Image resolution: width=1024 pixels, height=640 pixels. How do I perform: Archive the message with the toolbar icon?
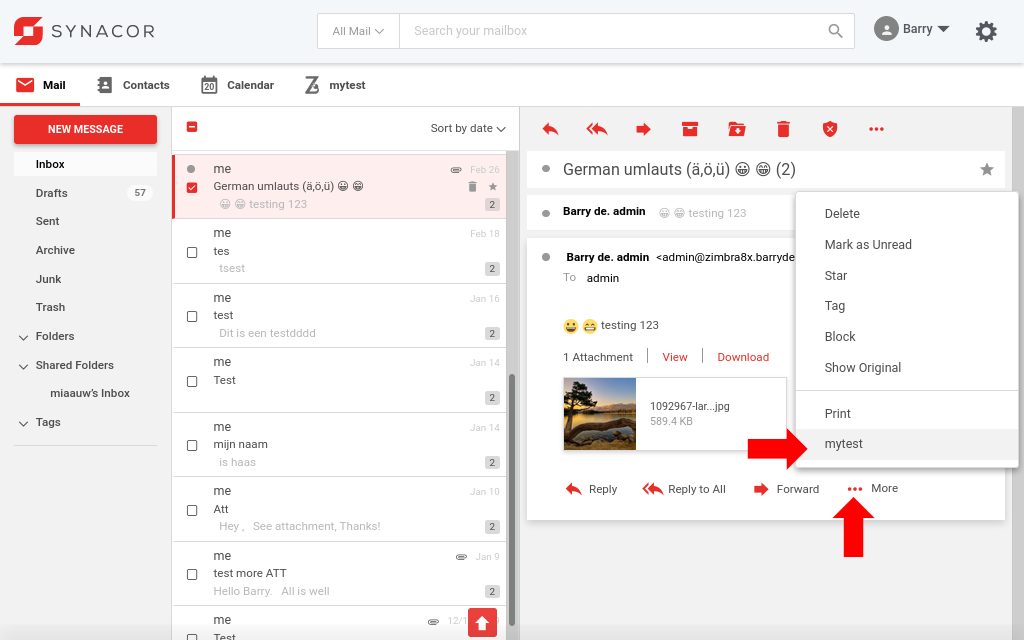click(x=690, y=129)
